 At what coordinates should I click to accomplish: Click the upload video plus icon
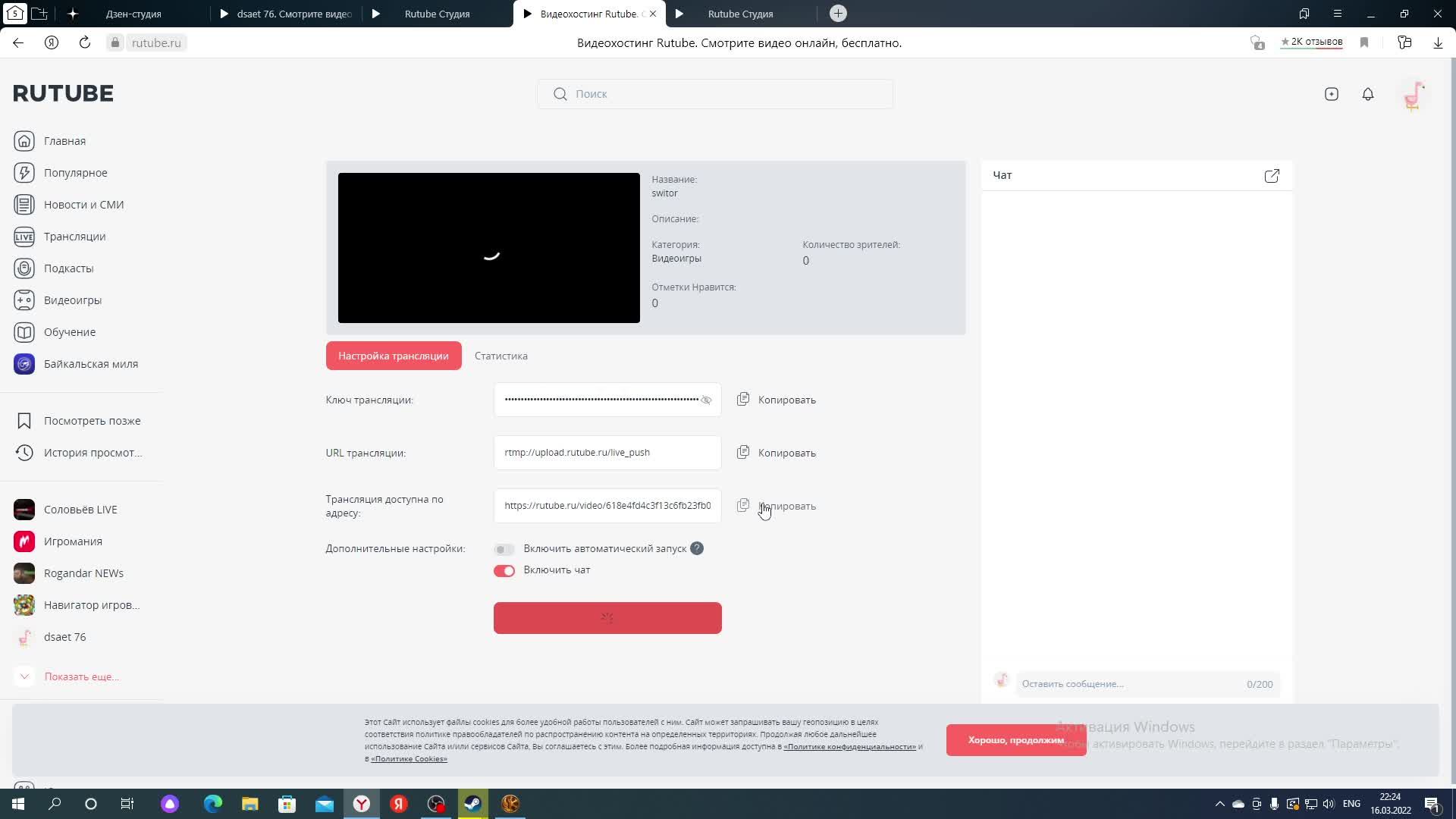pyautogui.click(x=1331, y=94)
